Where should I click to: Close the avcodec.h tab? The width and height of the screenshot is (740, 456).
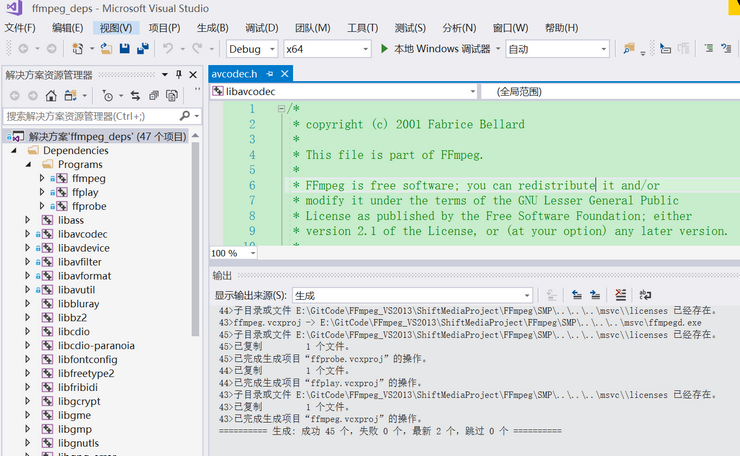285,74
